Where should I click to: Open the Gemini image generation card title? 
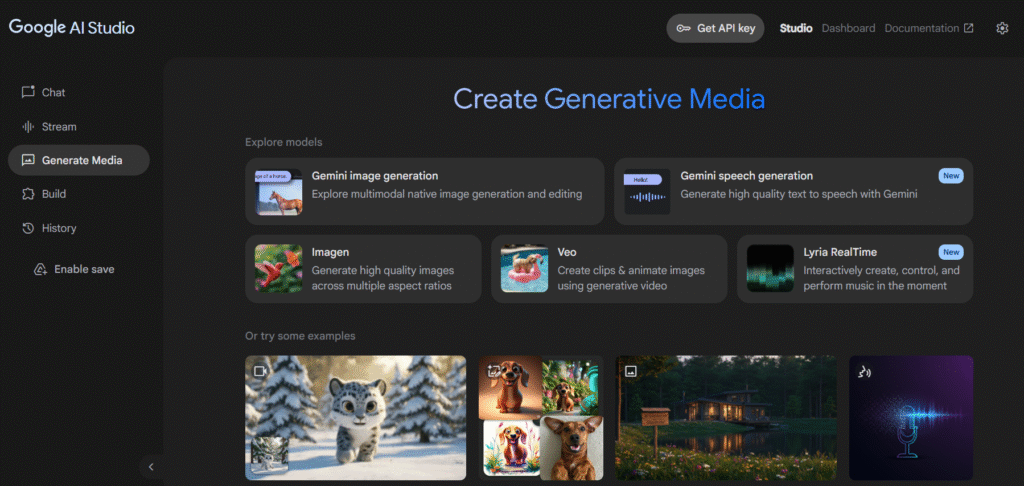[x=375, y=176]
